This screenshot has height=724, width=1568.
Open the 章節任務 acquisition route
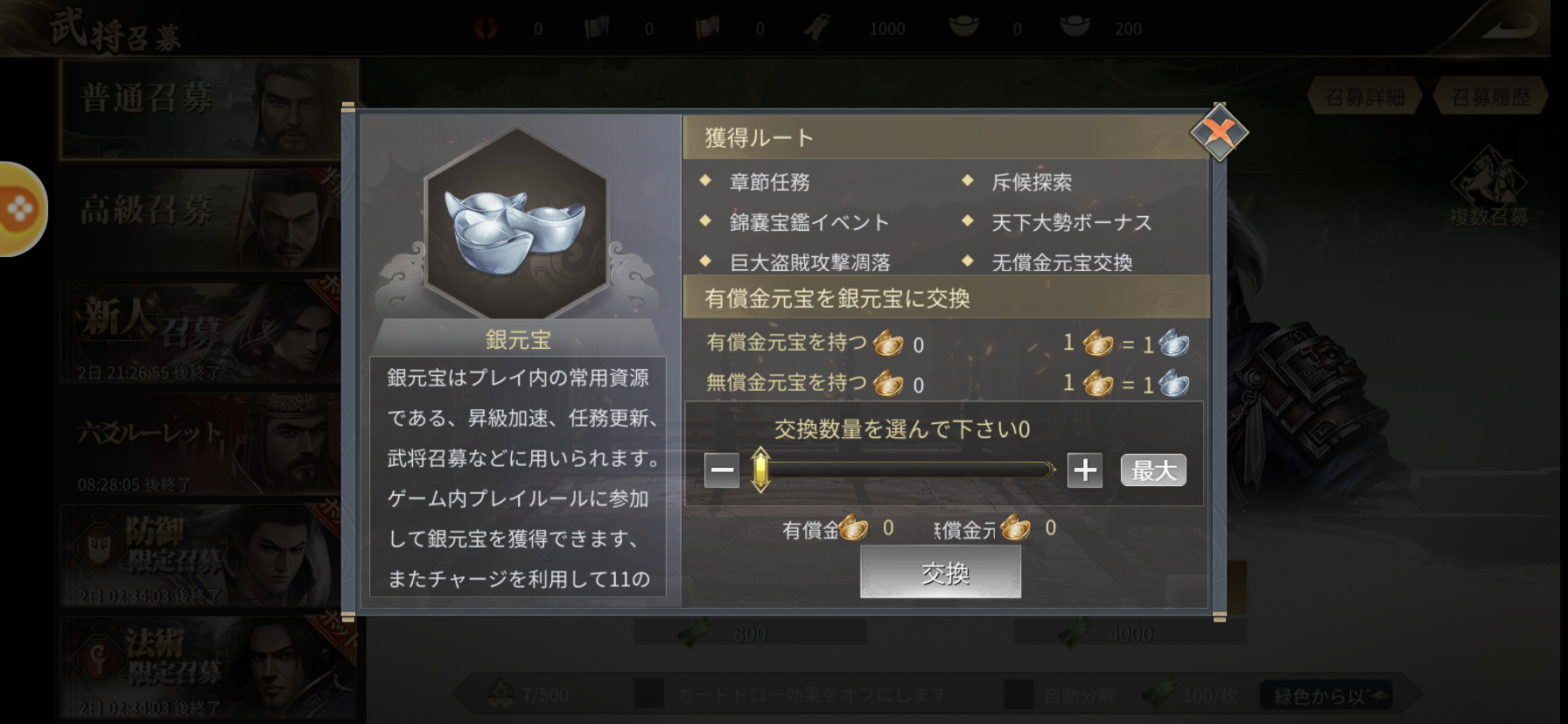pyautogui.click(x=769, y=182)
